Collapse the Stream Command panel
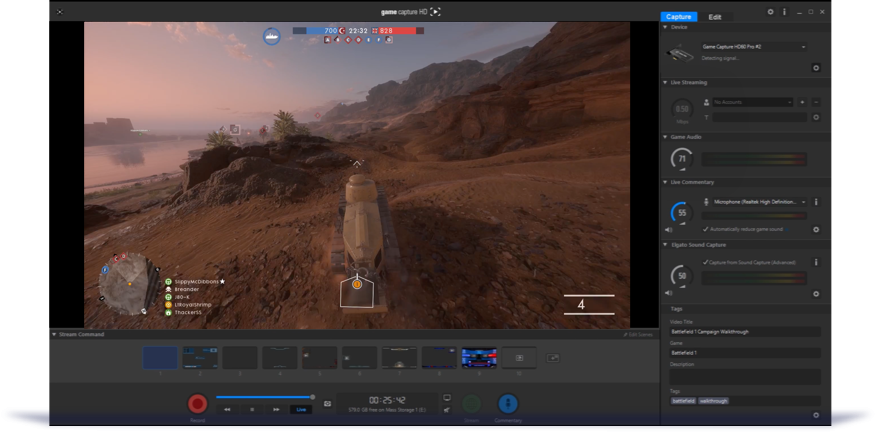 (54, 334)
